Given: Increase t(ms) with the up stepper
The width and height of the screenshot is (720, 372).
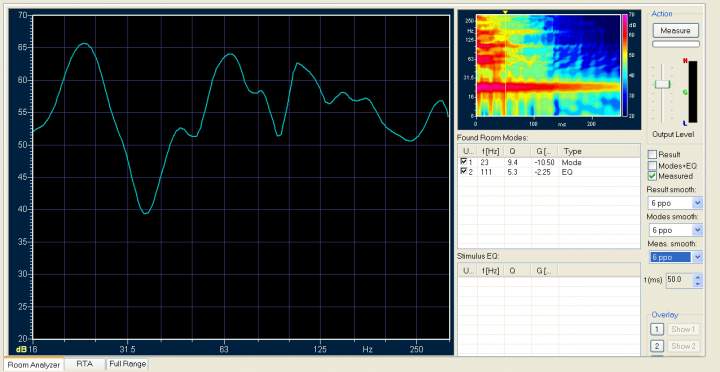Looking at the screenshot, I should [698, 277].
